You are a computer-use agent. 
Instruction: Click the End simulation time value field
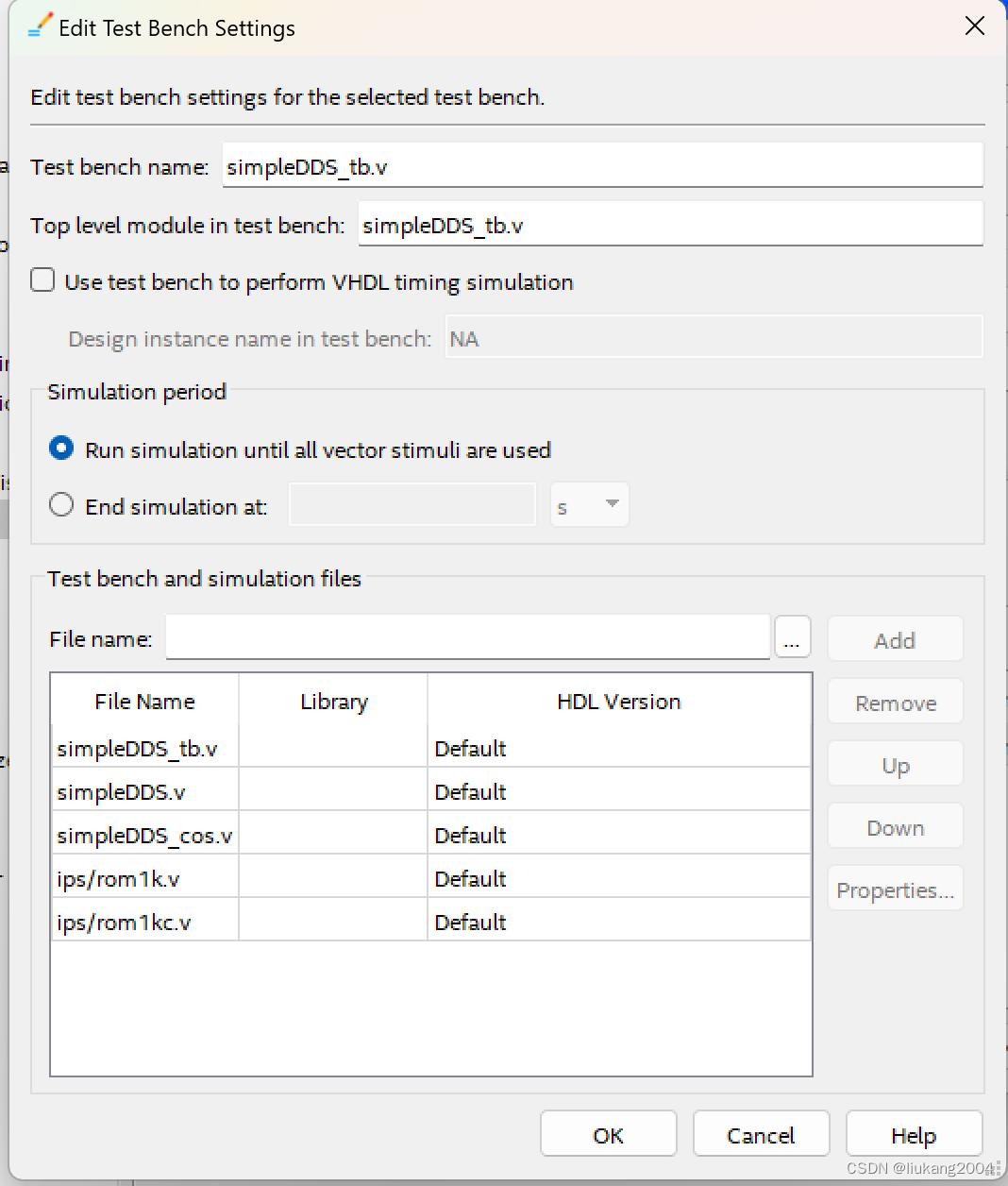[412, 505]
